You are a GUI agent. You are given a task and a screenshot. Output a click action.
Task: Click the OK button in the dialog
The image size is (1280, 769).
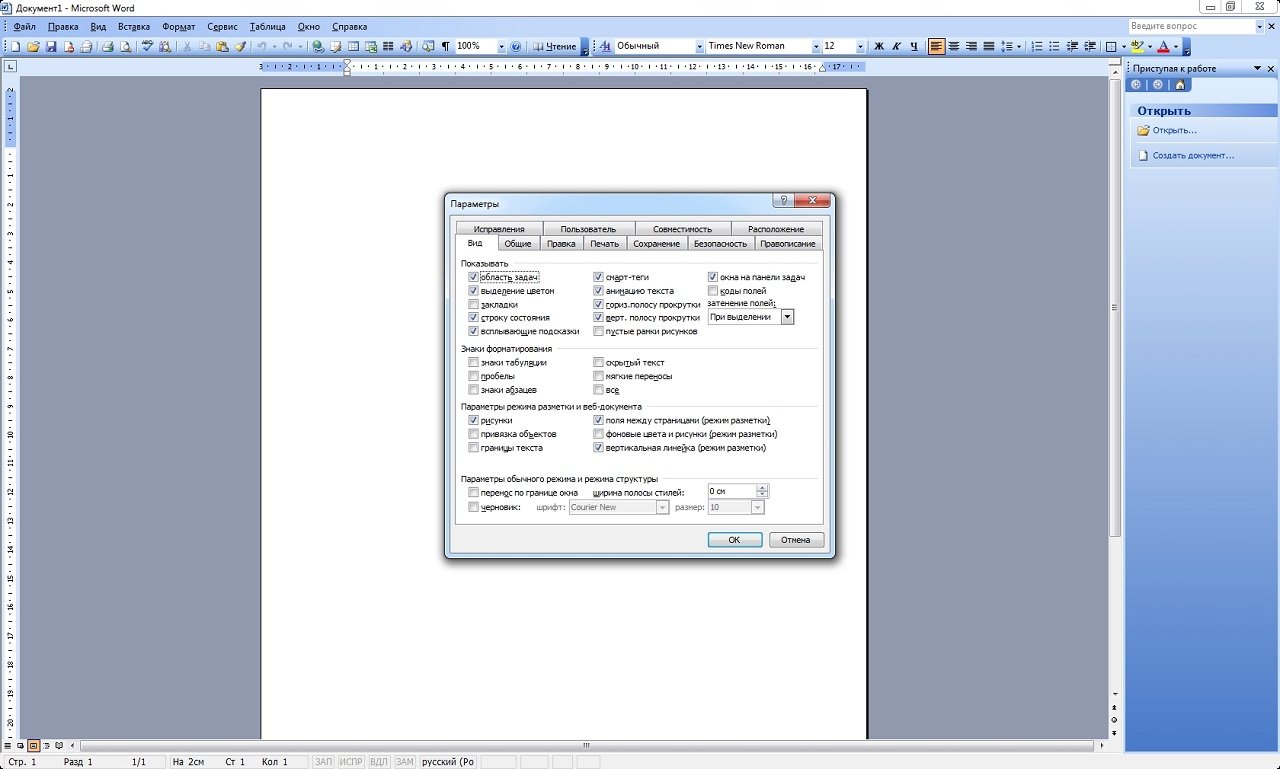pos(734,540)
